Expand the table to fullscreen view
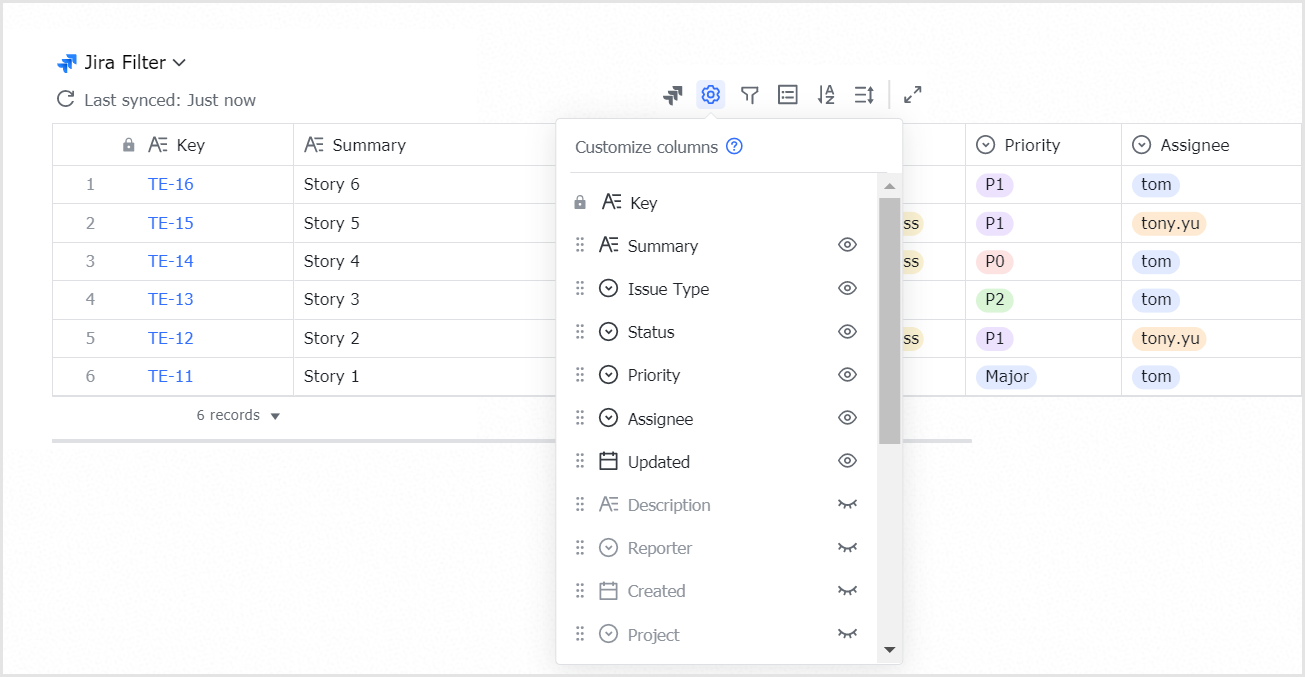This screenshot has height=677, width=1305. click(x=912, y=94)
